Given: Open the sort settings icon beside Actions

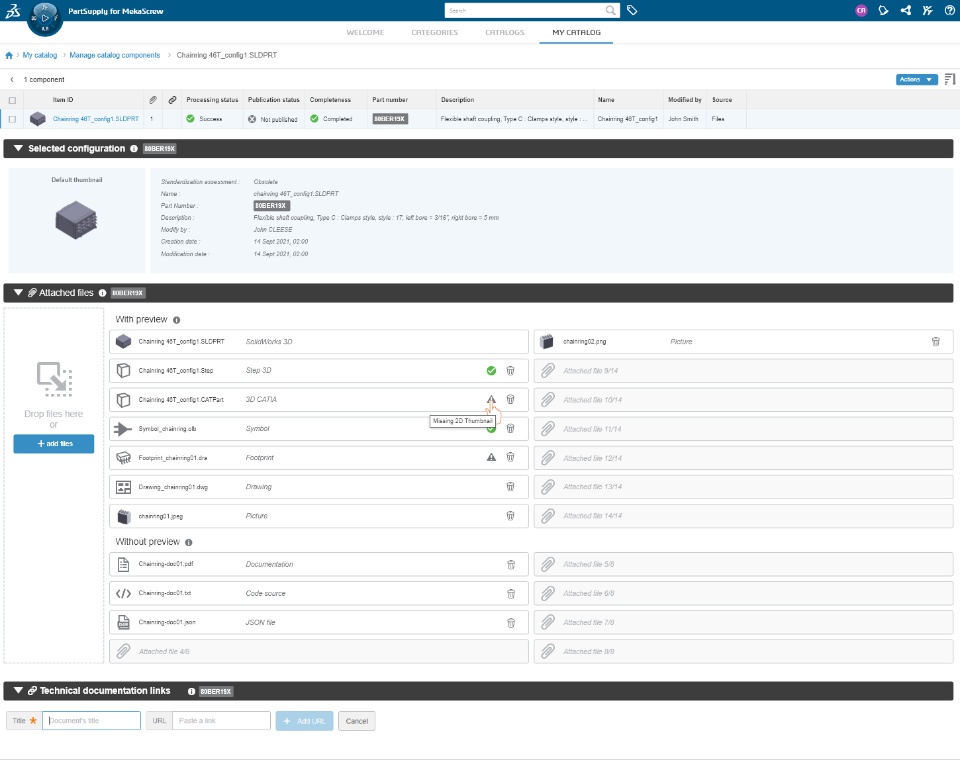Looking at the screenshot, I should pos(950,80).
